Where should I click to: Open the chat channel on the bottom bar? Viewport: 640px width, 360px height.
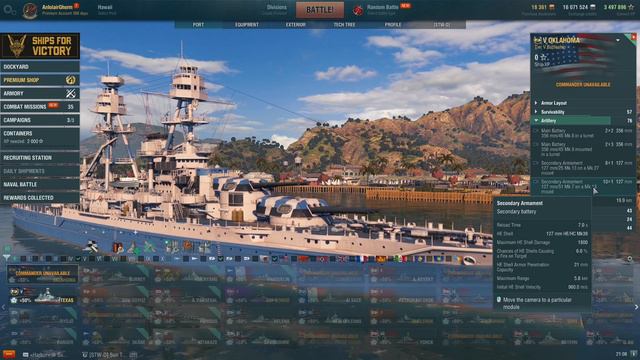[x=44, y=355]
